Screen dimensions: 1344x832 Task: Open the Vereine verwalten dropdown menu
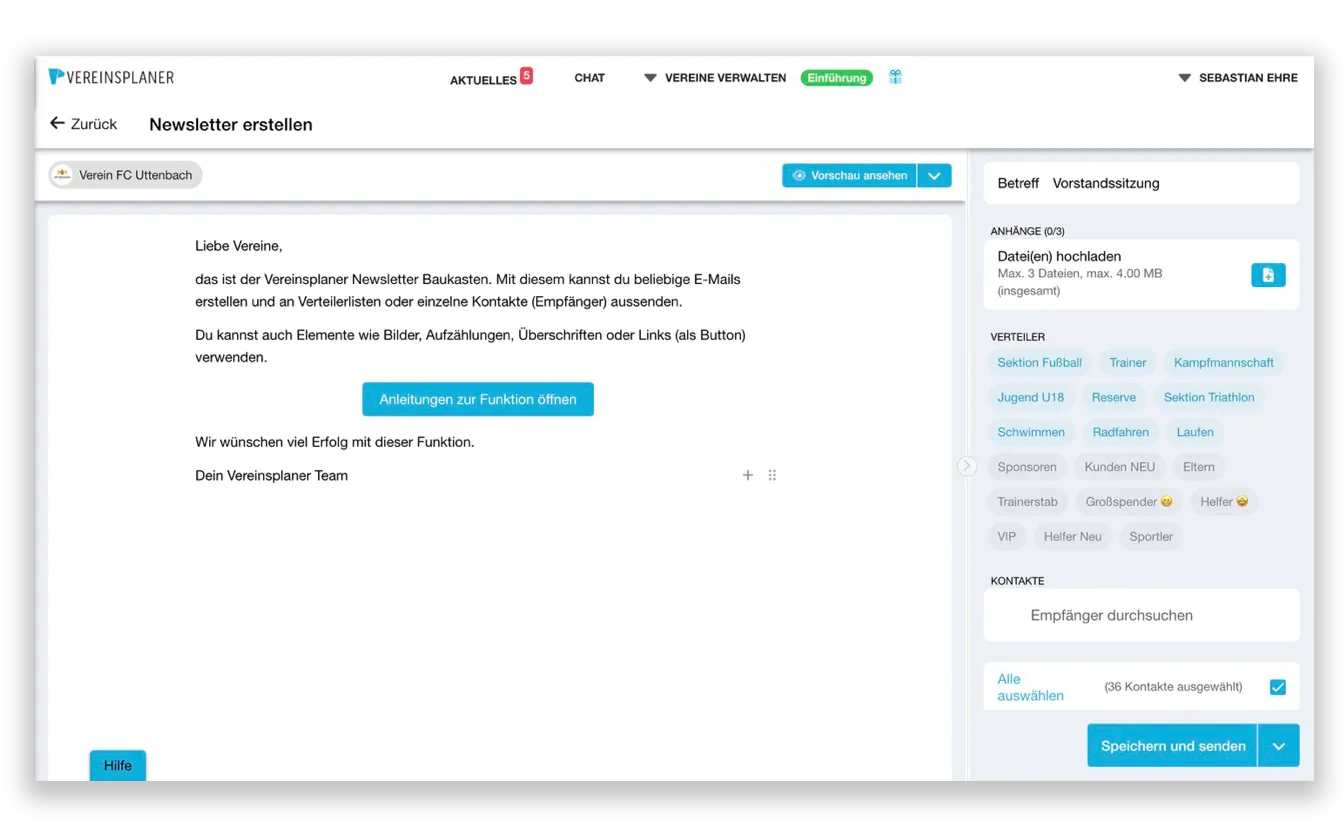[x=715, y=77]
